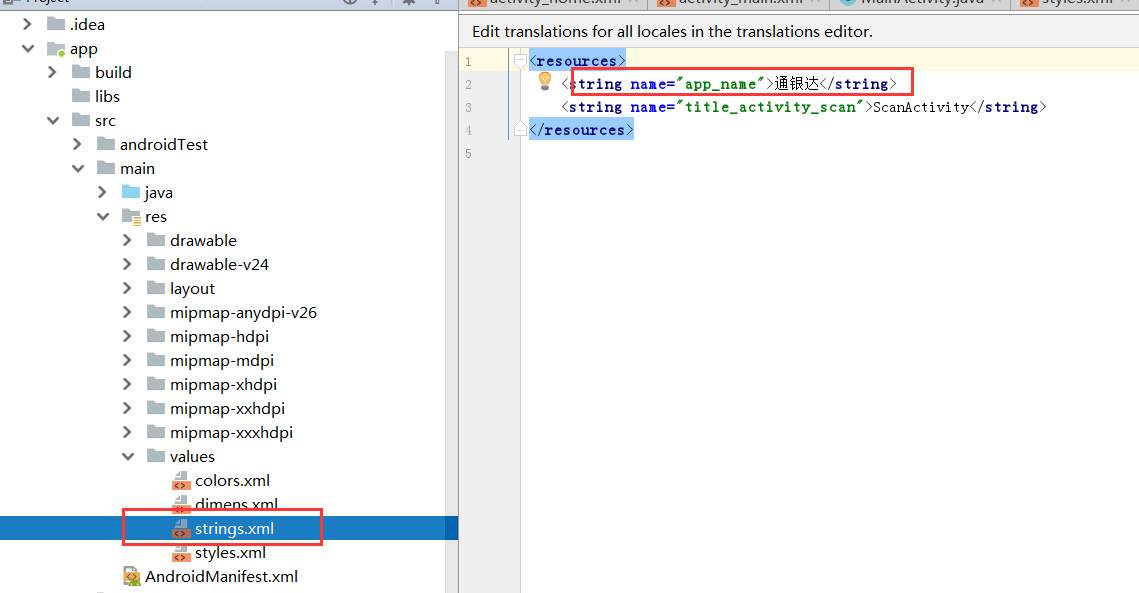
Task: Click the build folder icon
Action: 81,72
